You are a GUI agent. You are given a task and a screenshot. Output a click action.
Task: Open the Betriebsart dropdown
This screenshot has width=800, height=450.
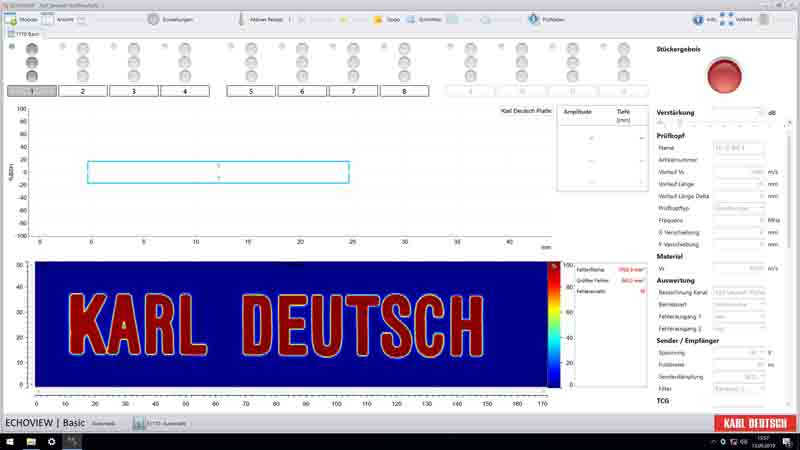tap(739, 305)
